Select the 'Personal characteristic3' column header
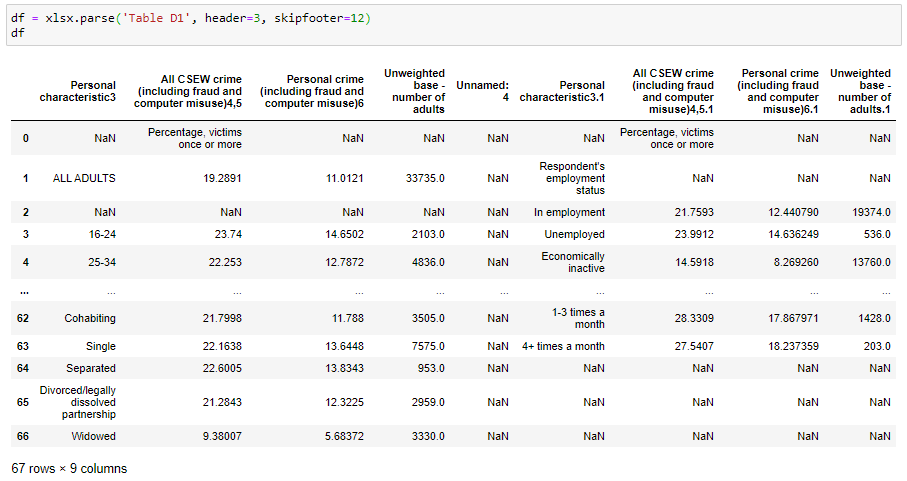Screen dimensions: 907x481 coord(78,91)
